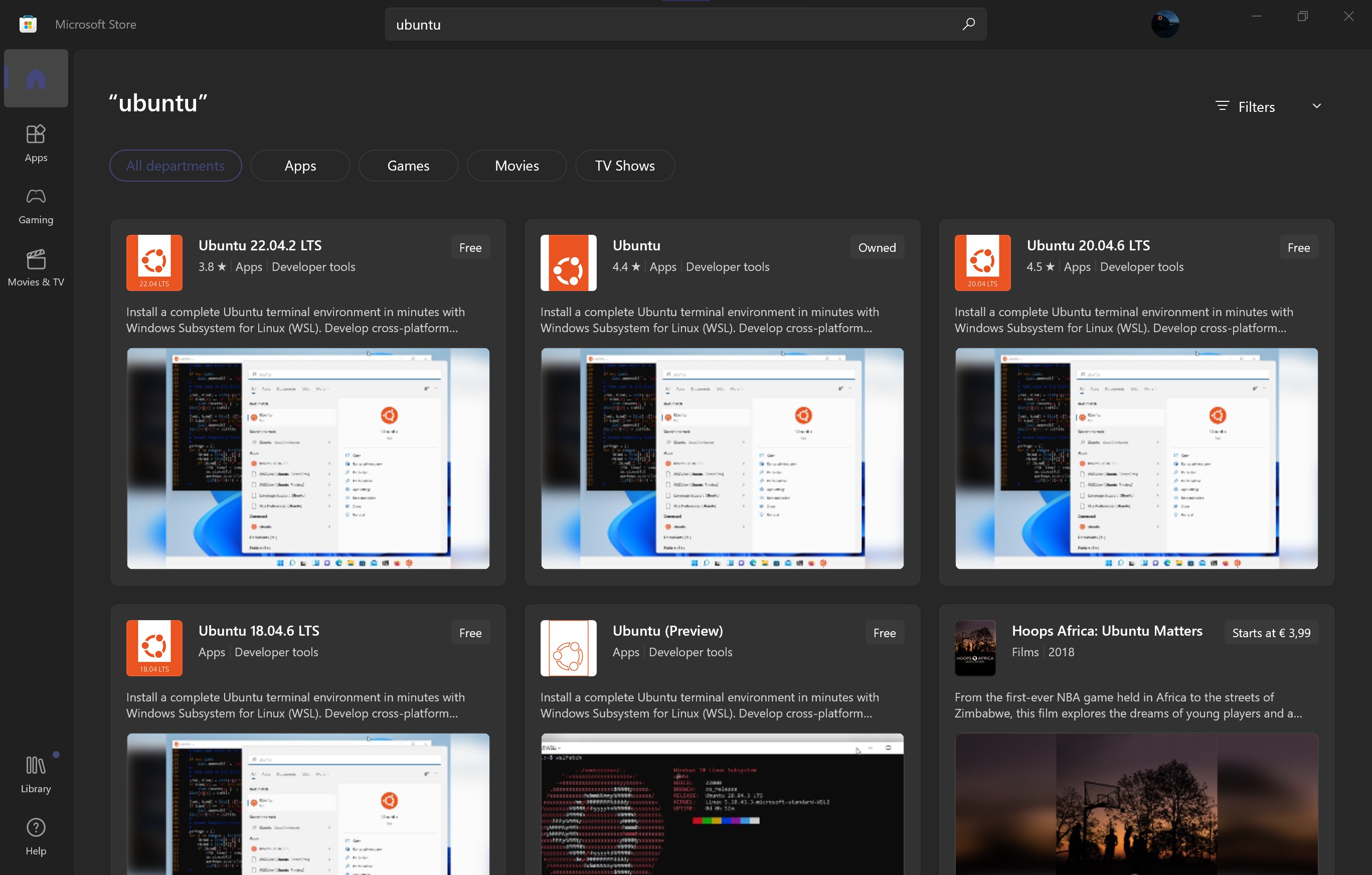Click the search magnifier icon
The image size is (1372, 875).
coord(969,24)
